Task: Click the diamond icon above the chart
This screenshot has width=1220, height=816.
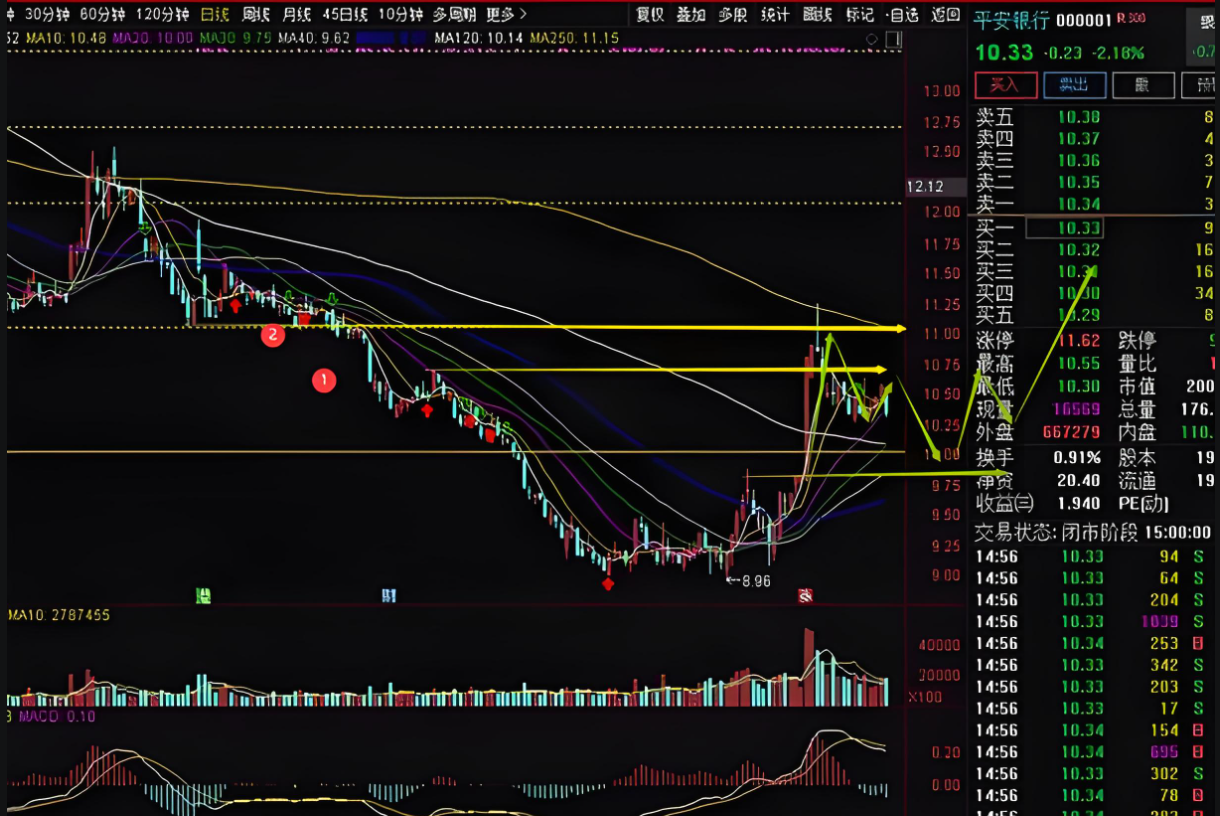Action: [x=872, y=39]
